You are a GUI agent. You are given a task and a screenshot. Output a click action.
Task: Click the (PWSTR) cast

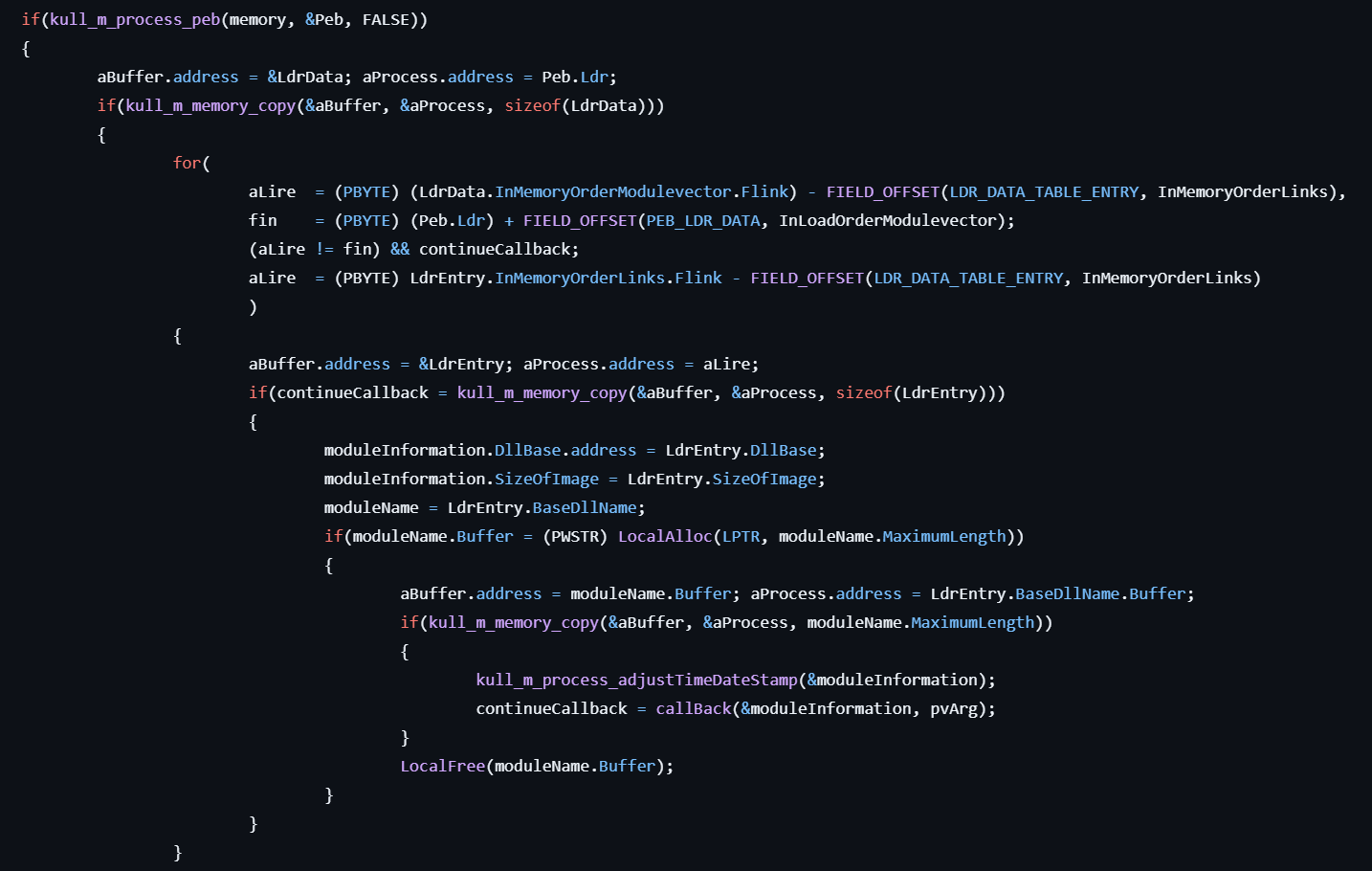pos(575,536)
